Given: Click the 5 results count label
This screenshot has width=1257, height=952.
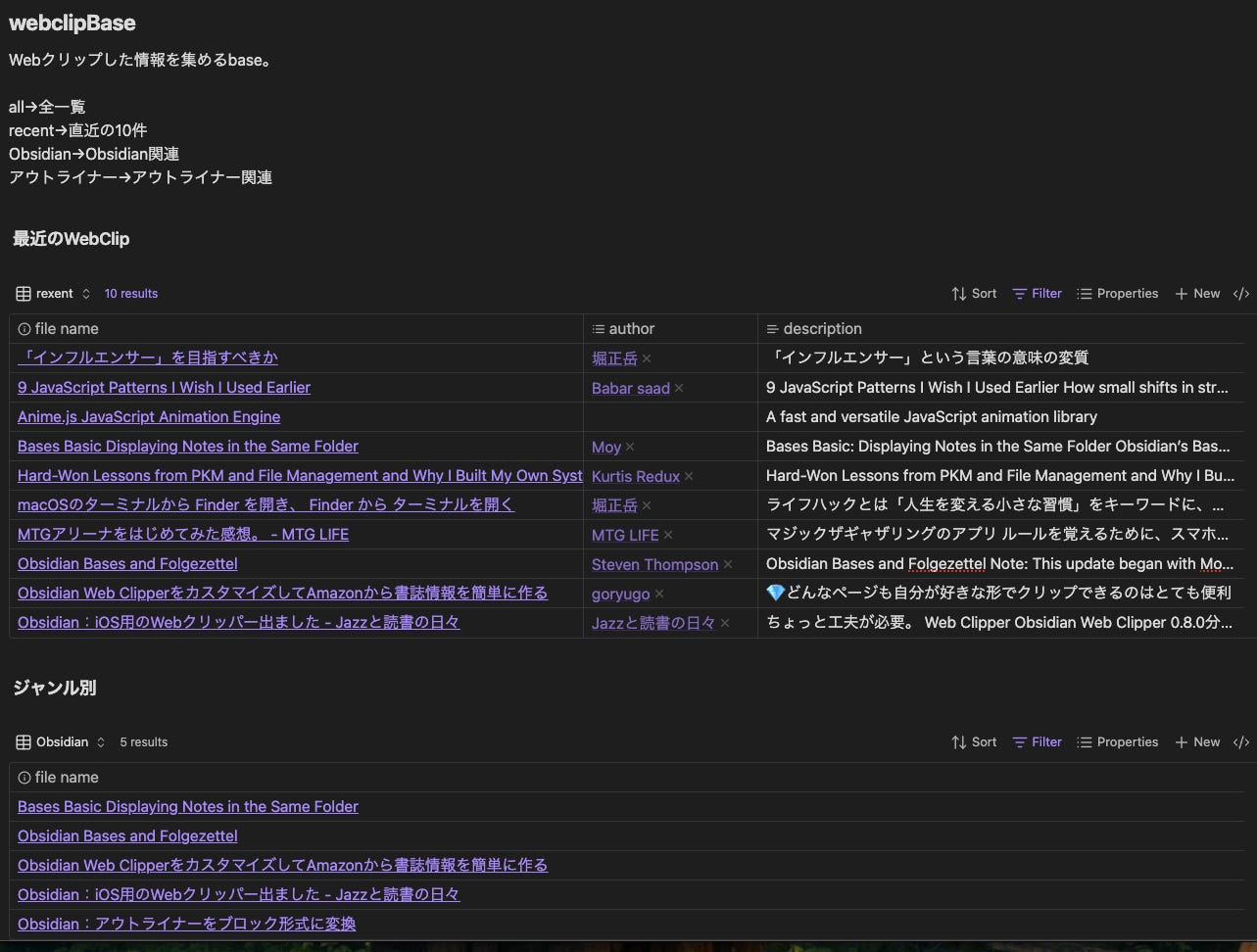Looking at the screenshot, I should coord(144,742).
